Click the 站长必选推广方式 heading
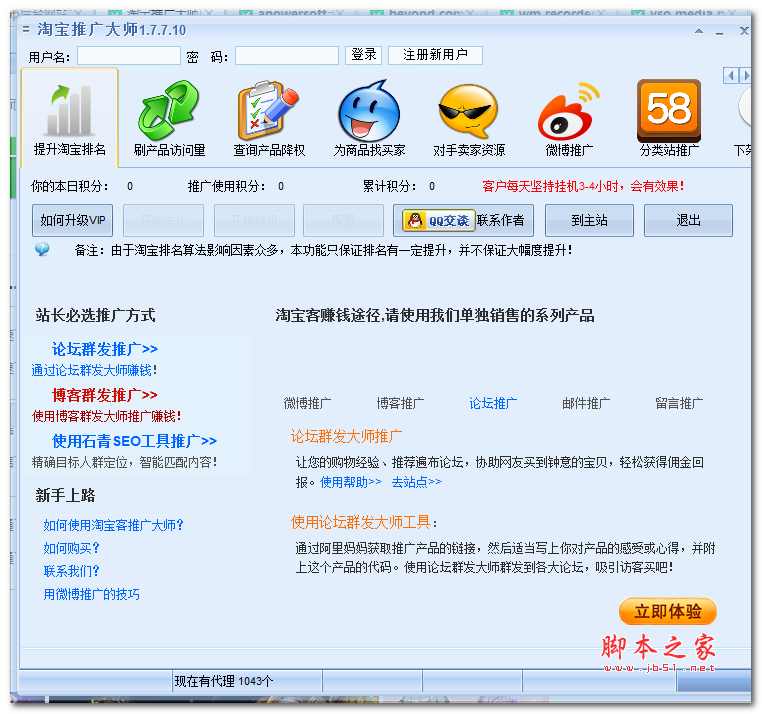This screenshot has width=762, height=714. click(x=95, y=315)
